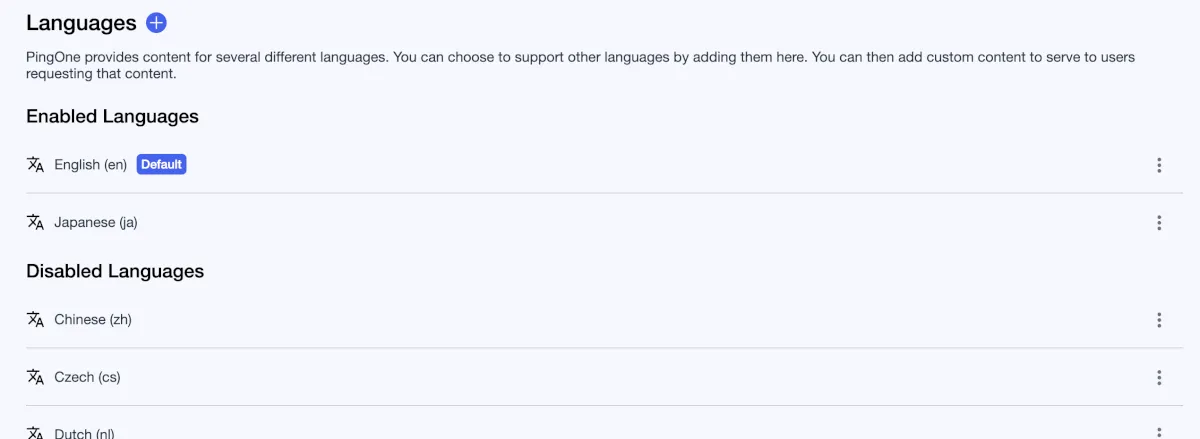Open the options menu for English
Viewport: 1200px width, 439px height.
point(1159,165)
